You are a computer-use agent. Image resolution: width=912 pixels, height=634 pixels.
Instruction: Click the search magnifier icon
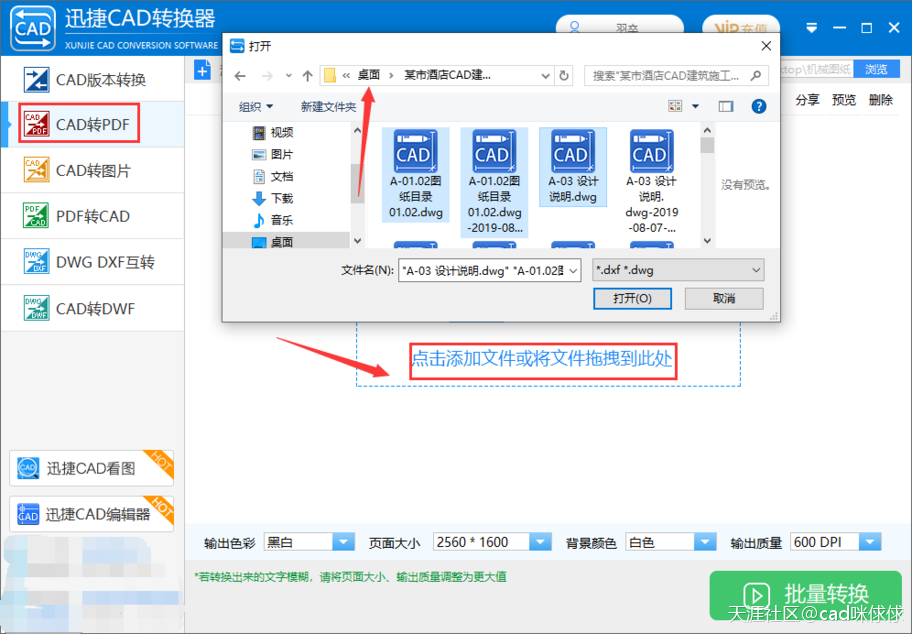coord(756,76)
